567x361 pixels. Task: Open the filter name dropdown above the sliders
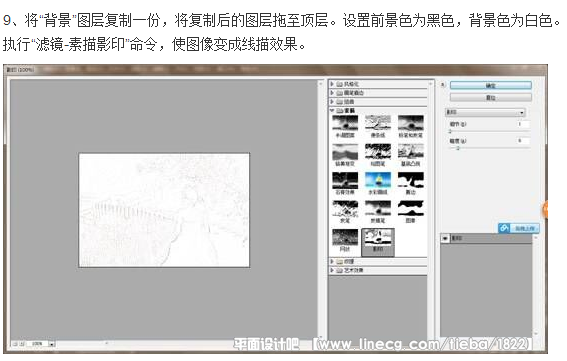(x=485, y=112)
